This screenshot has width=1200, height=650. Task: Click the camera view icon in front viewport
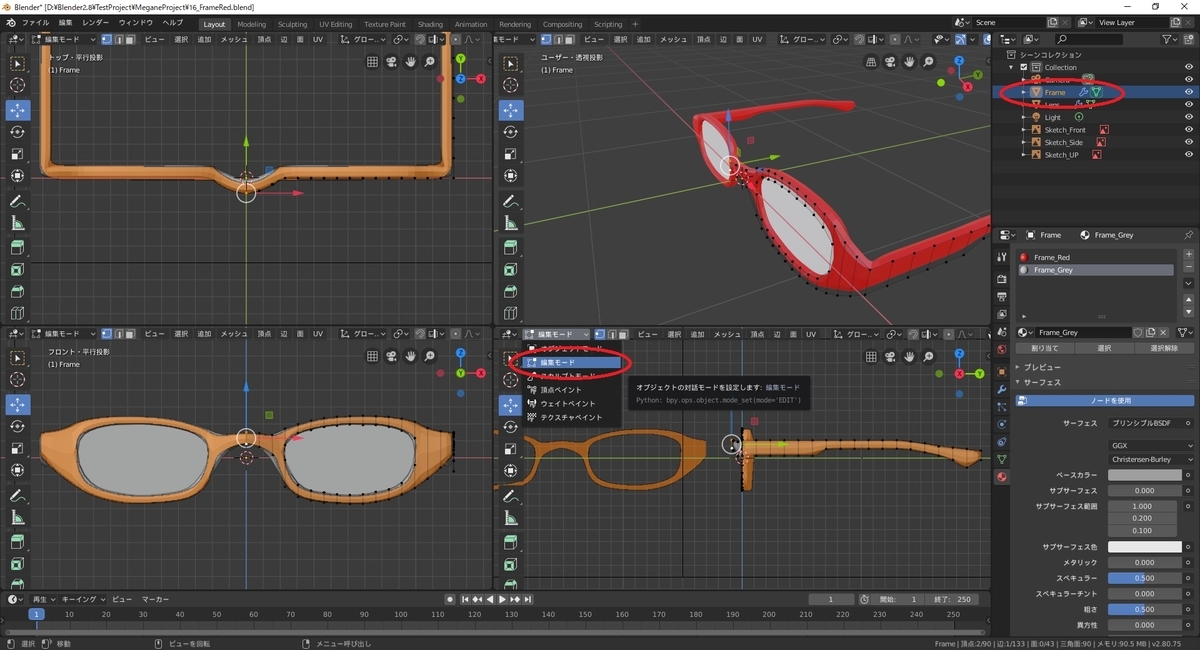coord(391,356)
